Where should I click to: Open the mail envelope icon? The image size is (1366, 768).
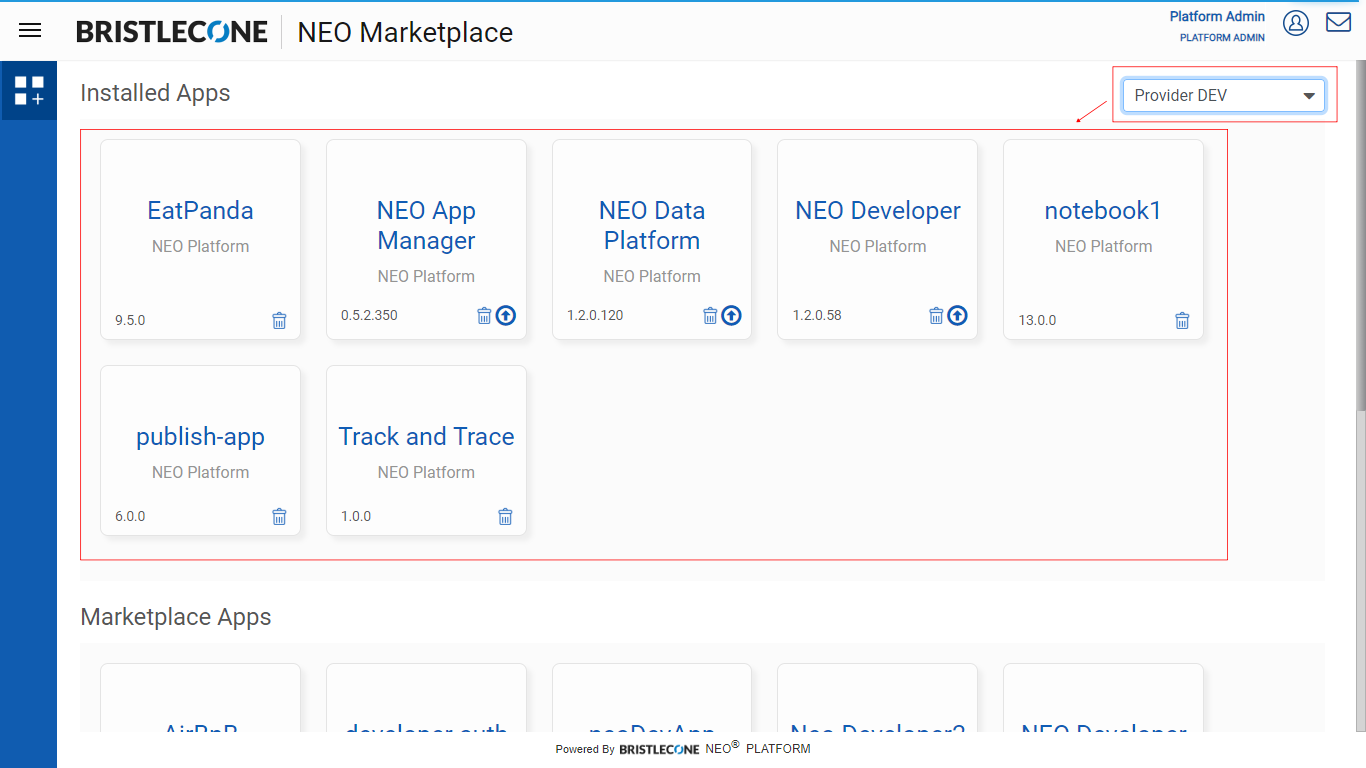1338,22
